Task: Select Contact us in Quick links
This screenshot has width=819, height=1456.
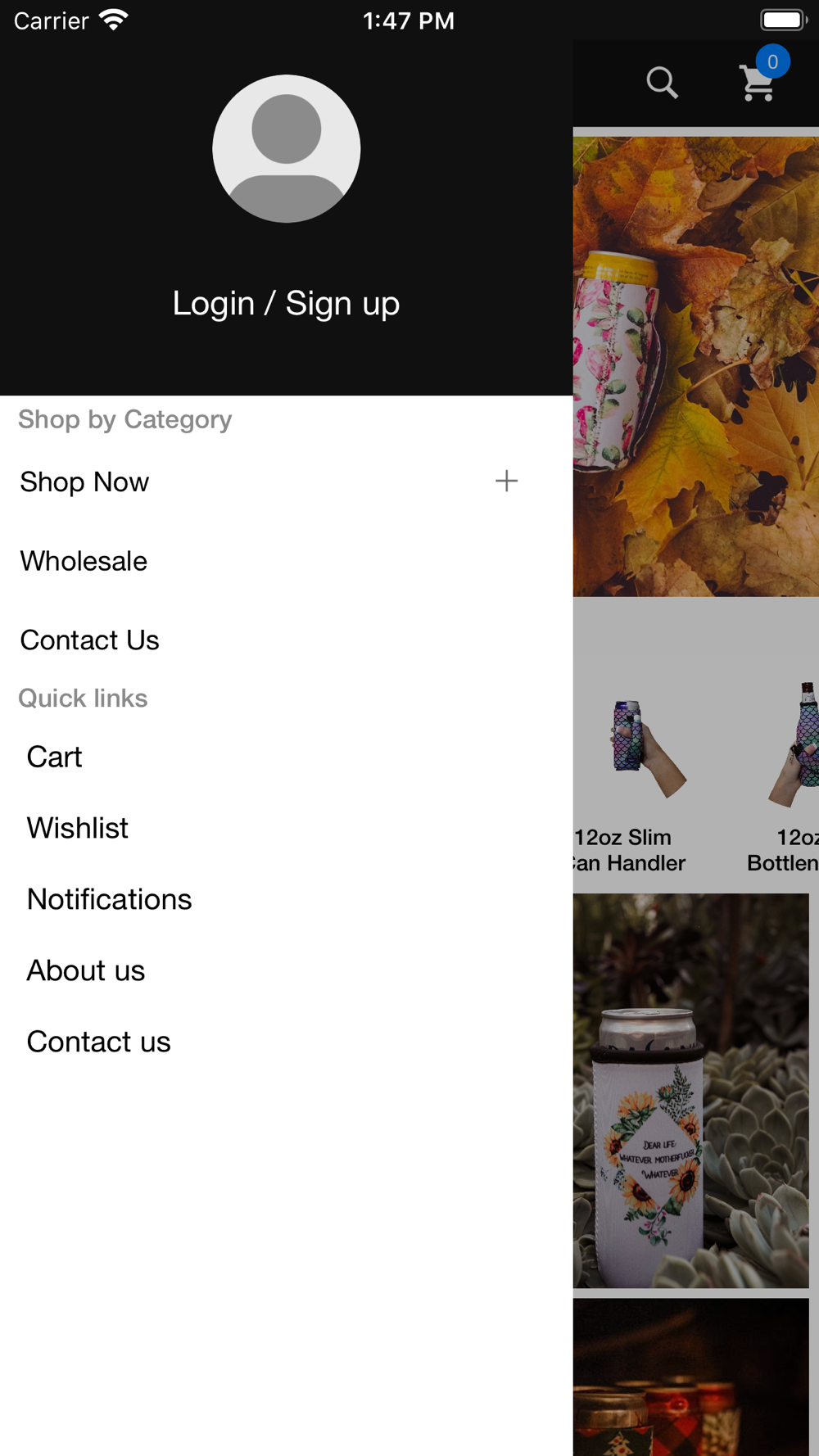Action: click(98, 1042)
